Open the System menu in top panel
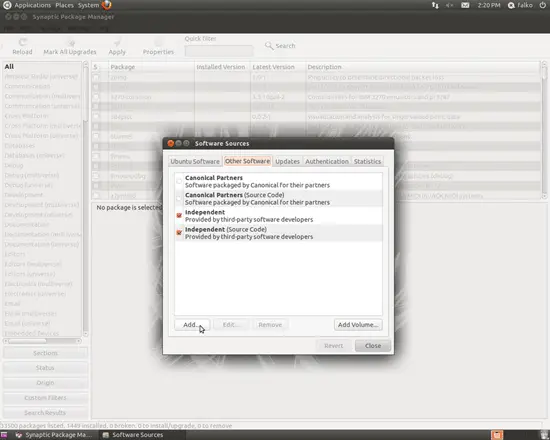Viewport: 550px width, 440px height. click(88, 5)
